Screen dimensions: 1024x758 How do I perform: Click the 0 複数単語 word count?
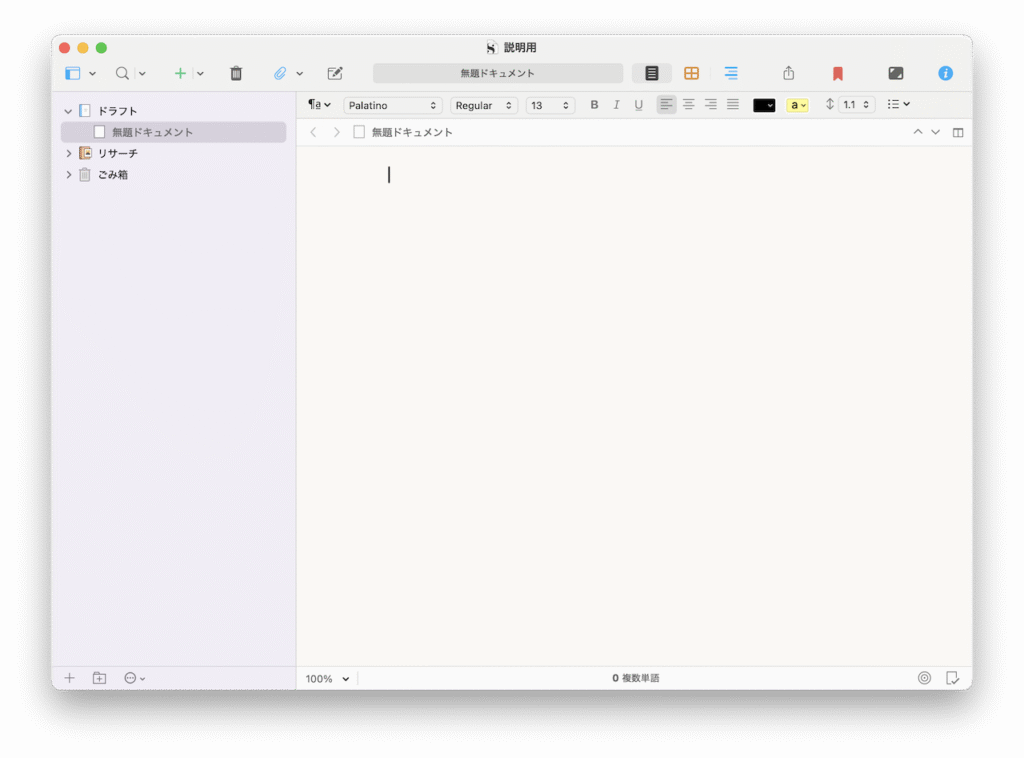pyautogui.click(x=635, y=678)
